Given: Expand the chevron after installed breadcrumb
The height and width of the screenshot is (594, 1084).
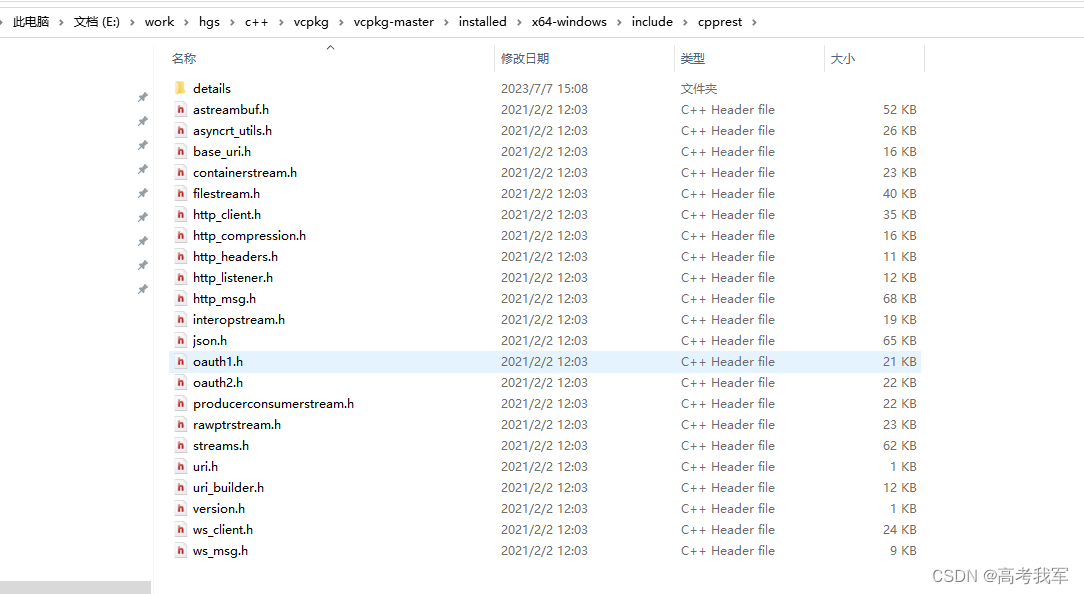Looking at the screenshot, I should click(519, 22).
